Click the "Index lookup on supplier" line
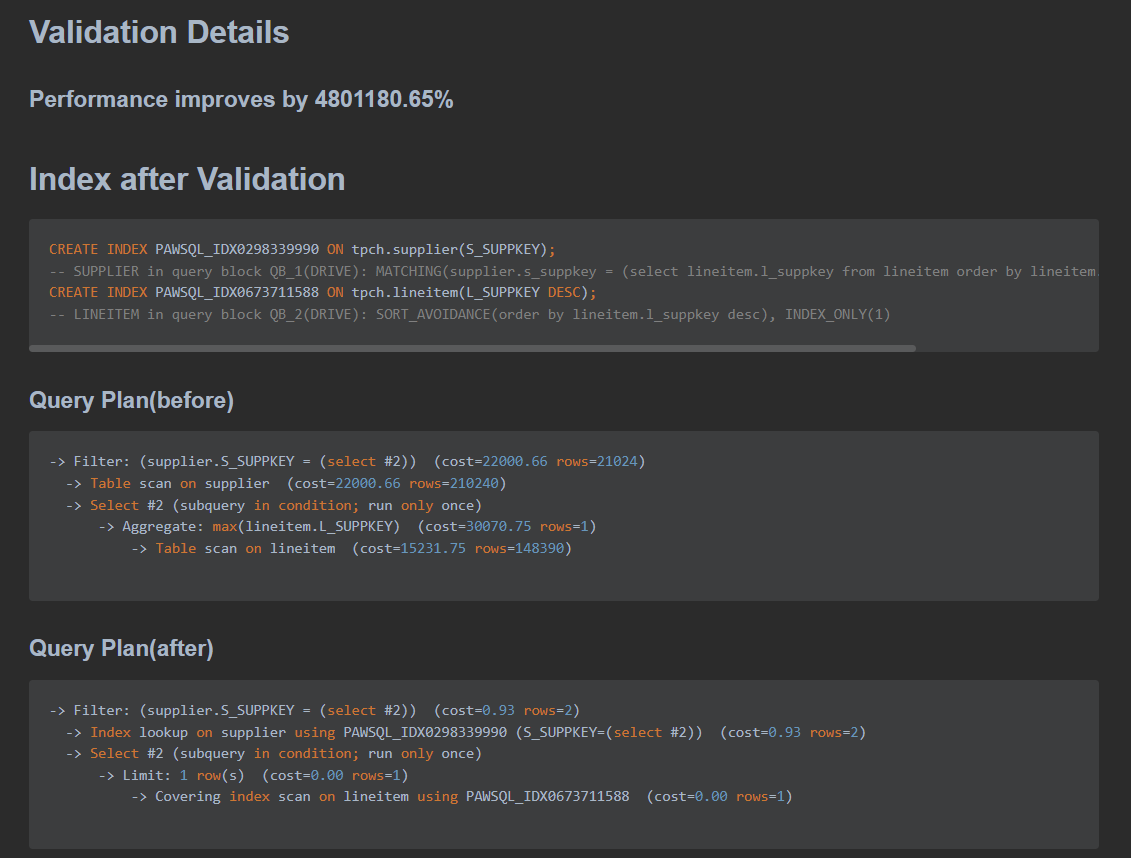Viewport: 1131px width, 858px height. [x=465, y=732]
